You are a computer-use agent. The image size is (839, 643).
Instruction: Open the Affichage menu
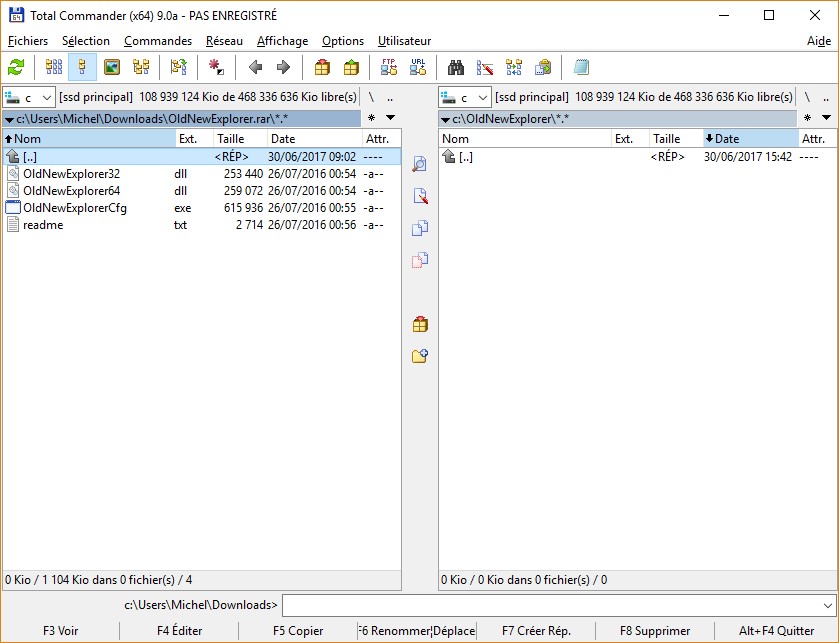click(282, 41)
